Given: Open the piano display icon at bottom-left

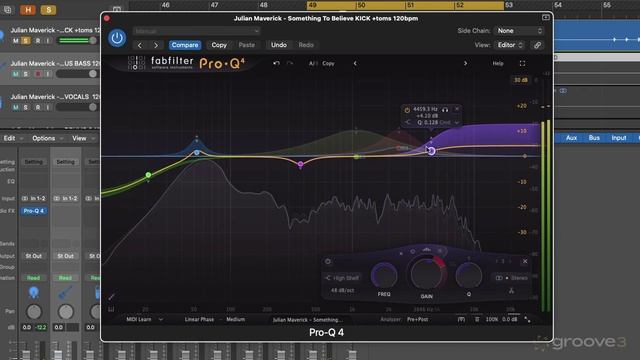Looking at the screenshot, I should click(111, 309).
